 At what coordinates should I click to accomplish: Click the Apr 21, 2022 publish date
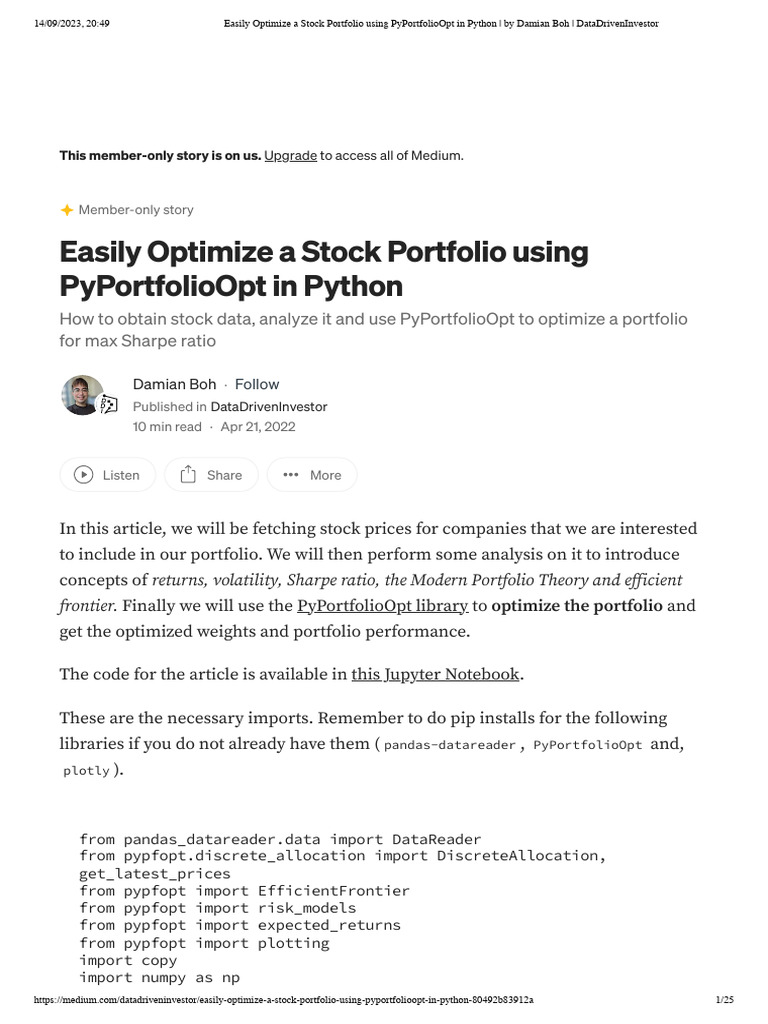[258, 426]
